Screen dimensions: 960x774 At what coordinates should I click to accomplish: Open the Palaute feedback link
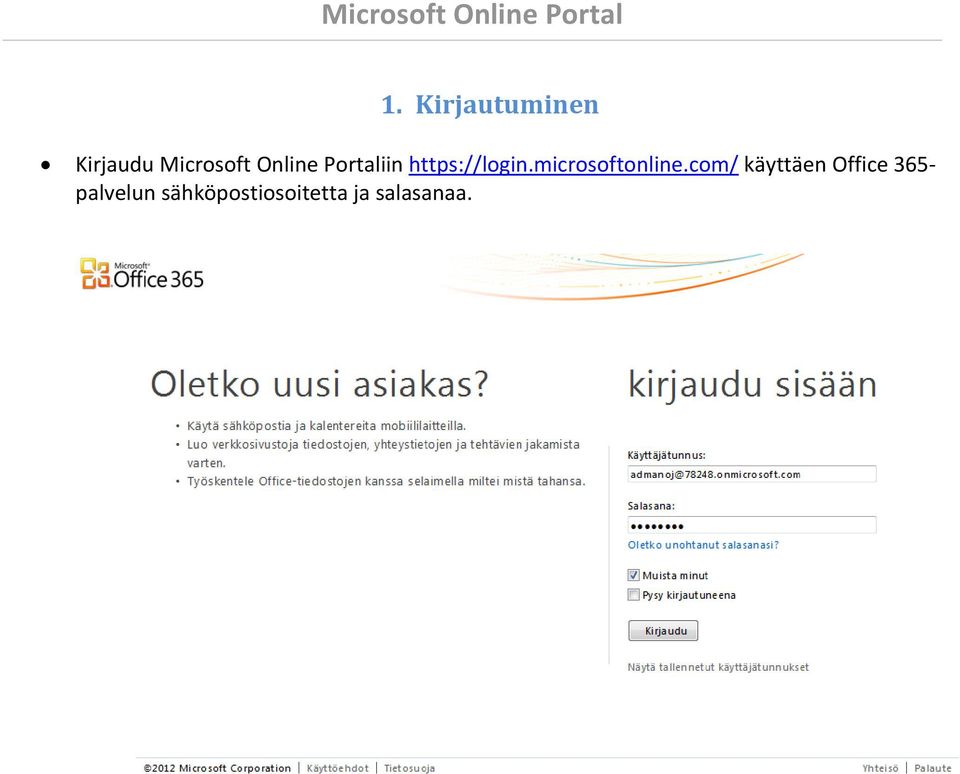[932, 768]
